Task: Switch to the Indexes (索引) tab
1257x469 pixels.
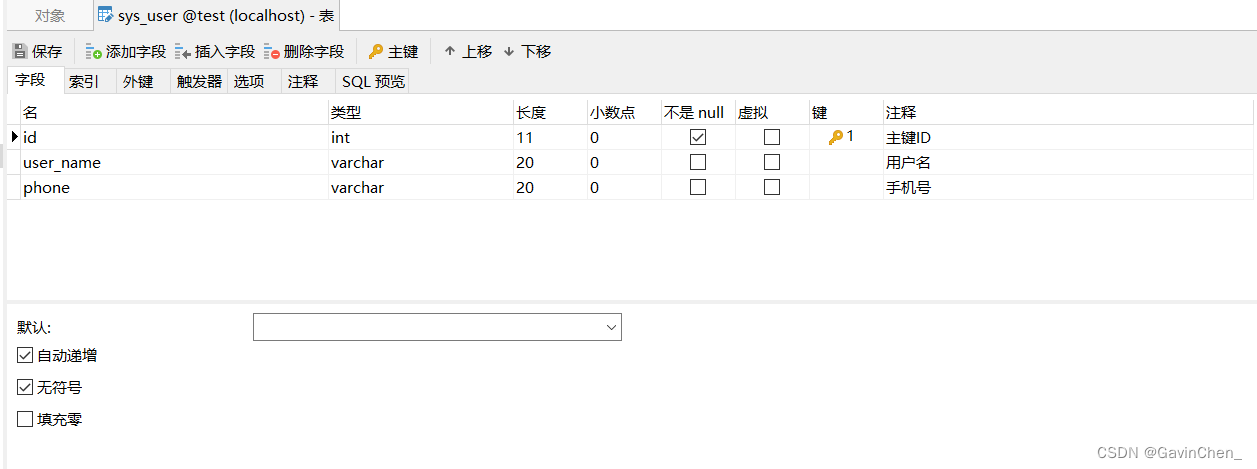Action: pos(84,82)
